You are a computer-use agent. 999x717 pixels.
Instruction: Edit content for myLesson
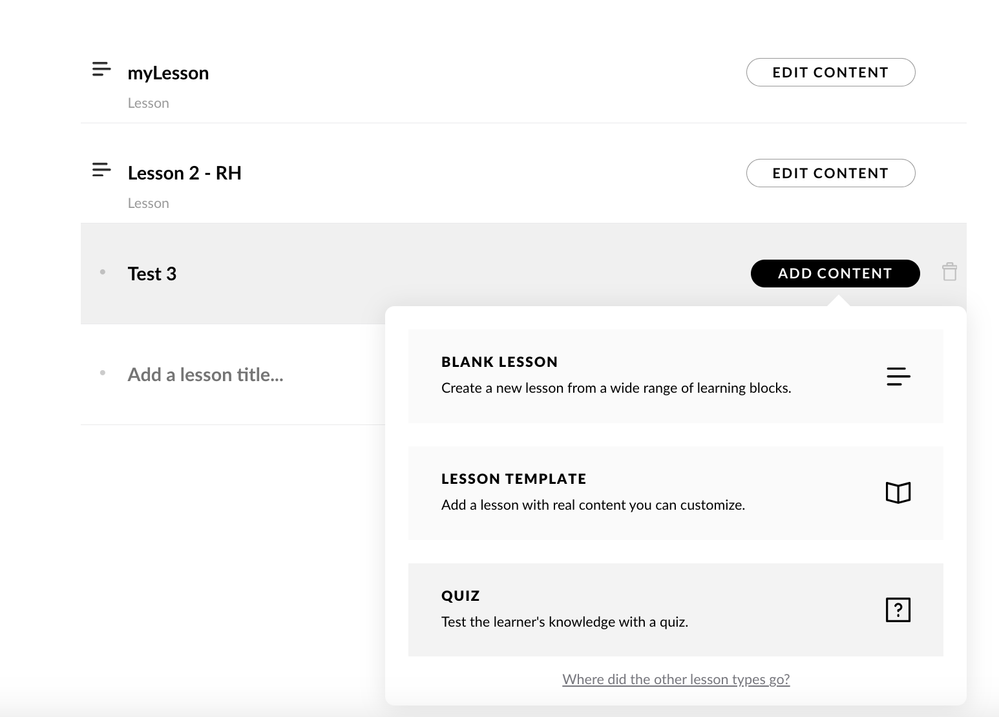(830, 72)
